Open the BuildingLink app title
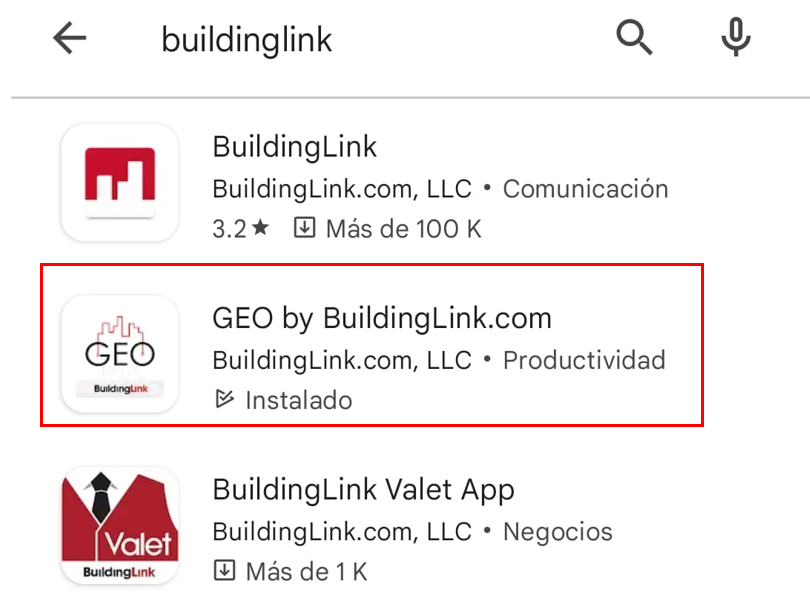 point(294,147)
